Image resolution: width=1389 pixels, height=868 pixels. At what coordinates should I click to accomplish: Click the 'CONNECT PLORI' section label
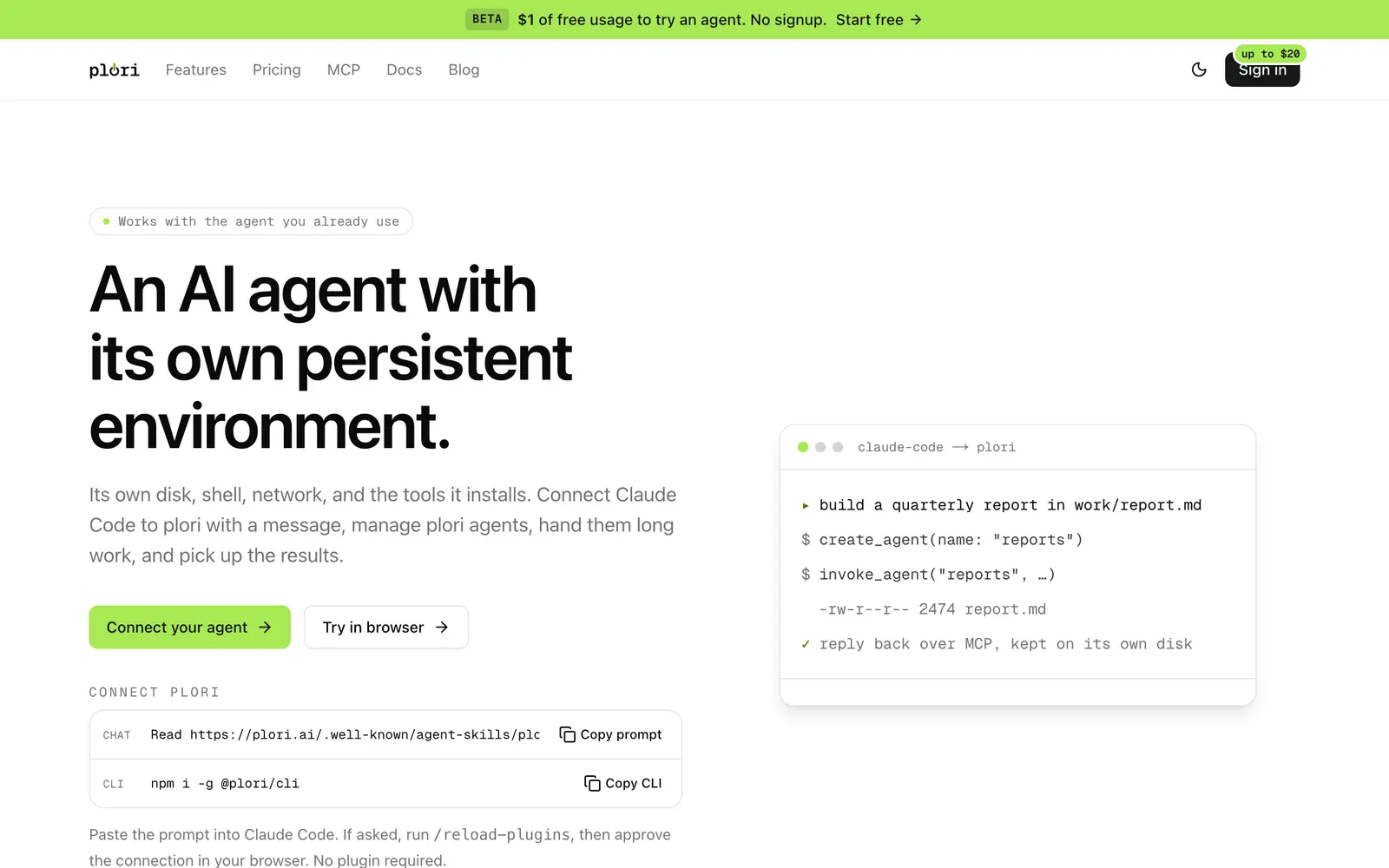tap(155, 692)
